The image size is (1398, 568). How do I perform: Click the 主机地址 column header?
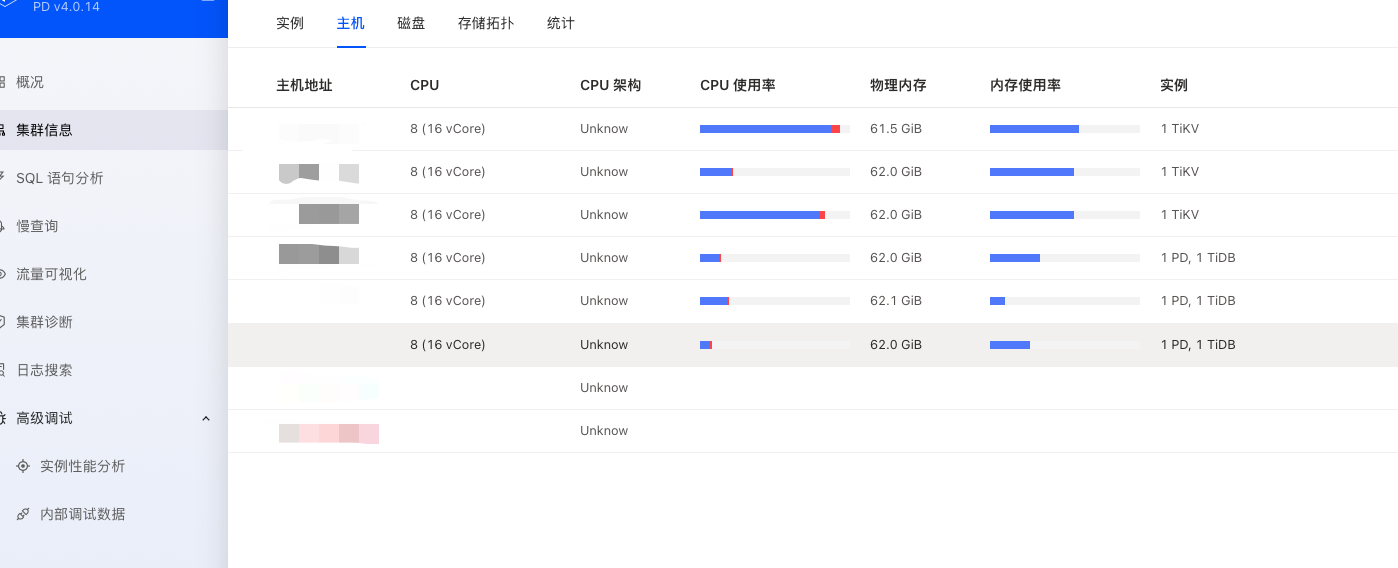(304, 86)
